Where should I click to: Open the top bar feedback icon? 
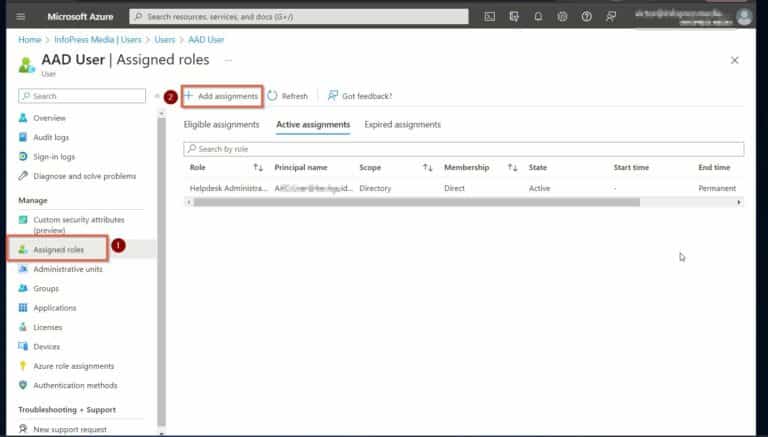tap(611, 17)
